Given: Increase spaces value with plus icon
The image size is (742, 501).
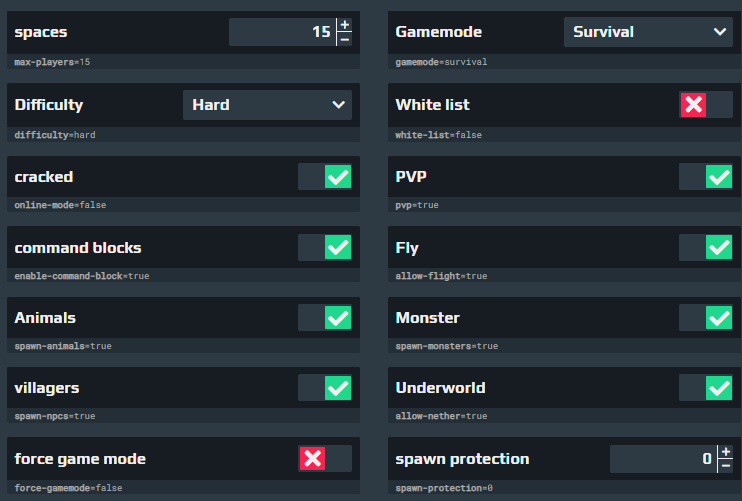Looking at the screenshot, I should (x=345, y=25).
